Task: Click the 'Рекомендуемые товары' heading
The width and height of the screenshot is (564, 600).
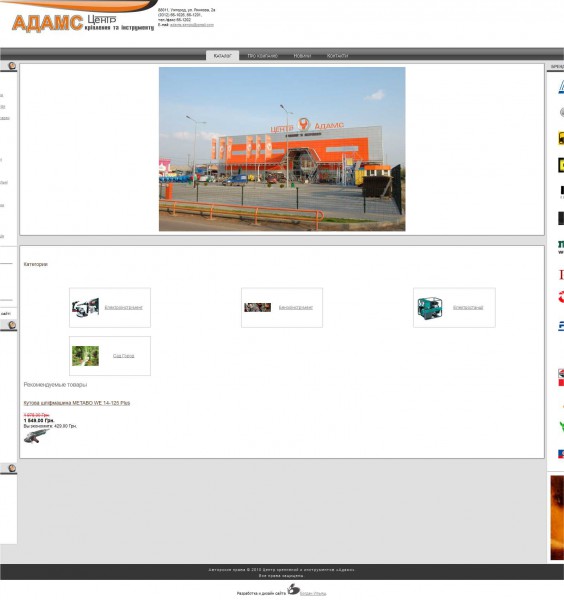Action: 55,385
